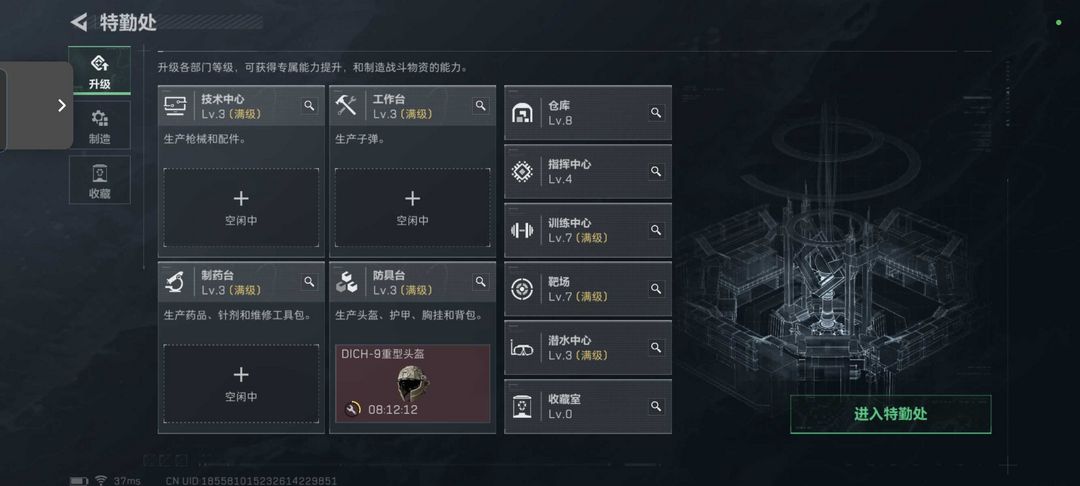Click the 防具台 magnifier icon
1080x486 pixels.
480,282
